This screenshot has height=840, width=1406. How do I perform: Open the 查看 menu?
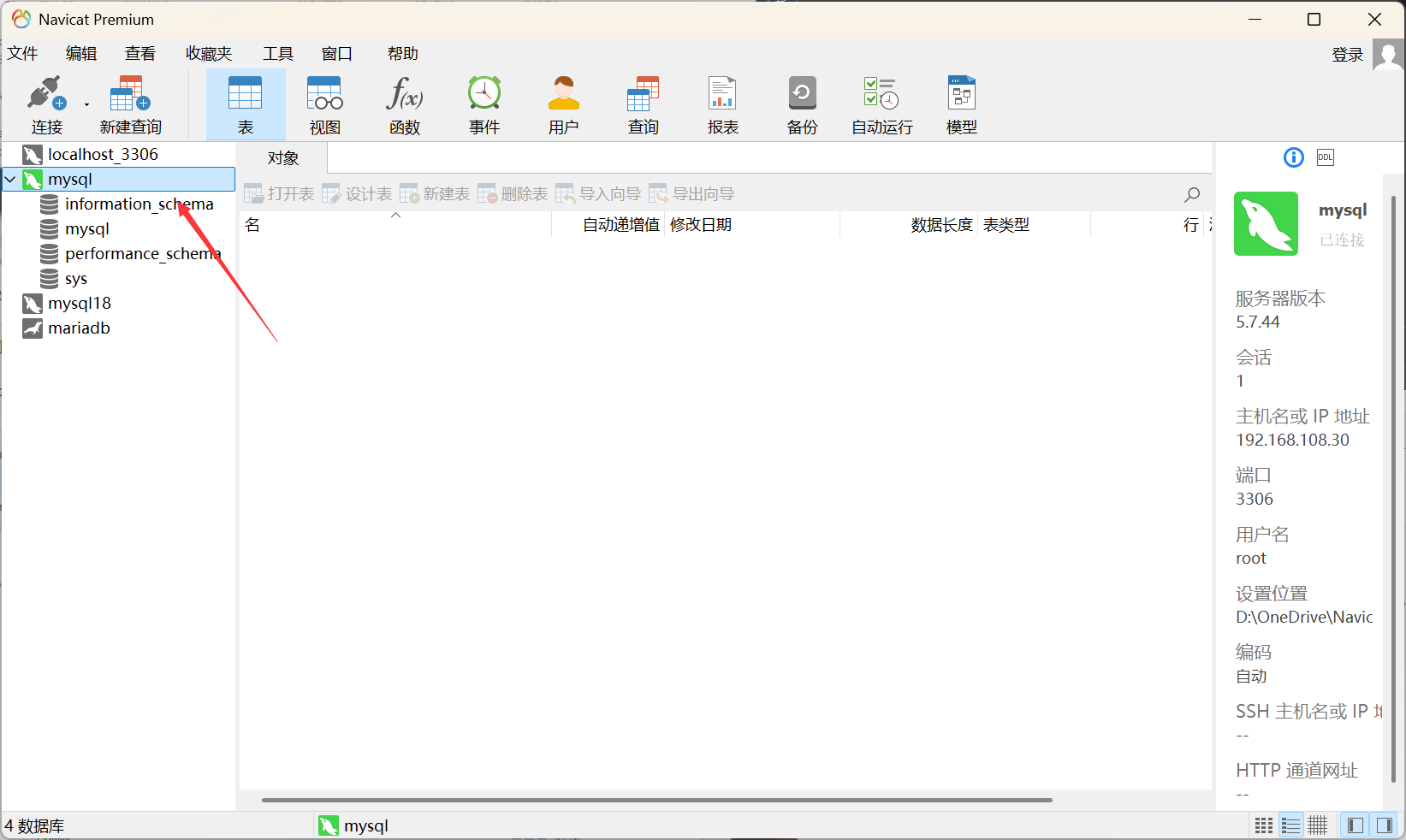140,53
